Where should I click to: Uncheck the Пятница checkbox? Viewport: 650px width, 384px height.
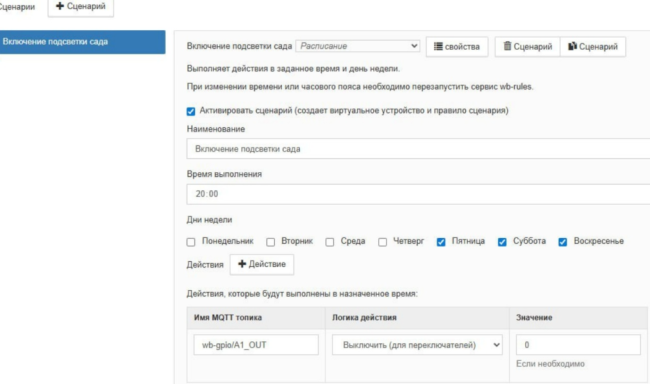[x=441, y=242]
